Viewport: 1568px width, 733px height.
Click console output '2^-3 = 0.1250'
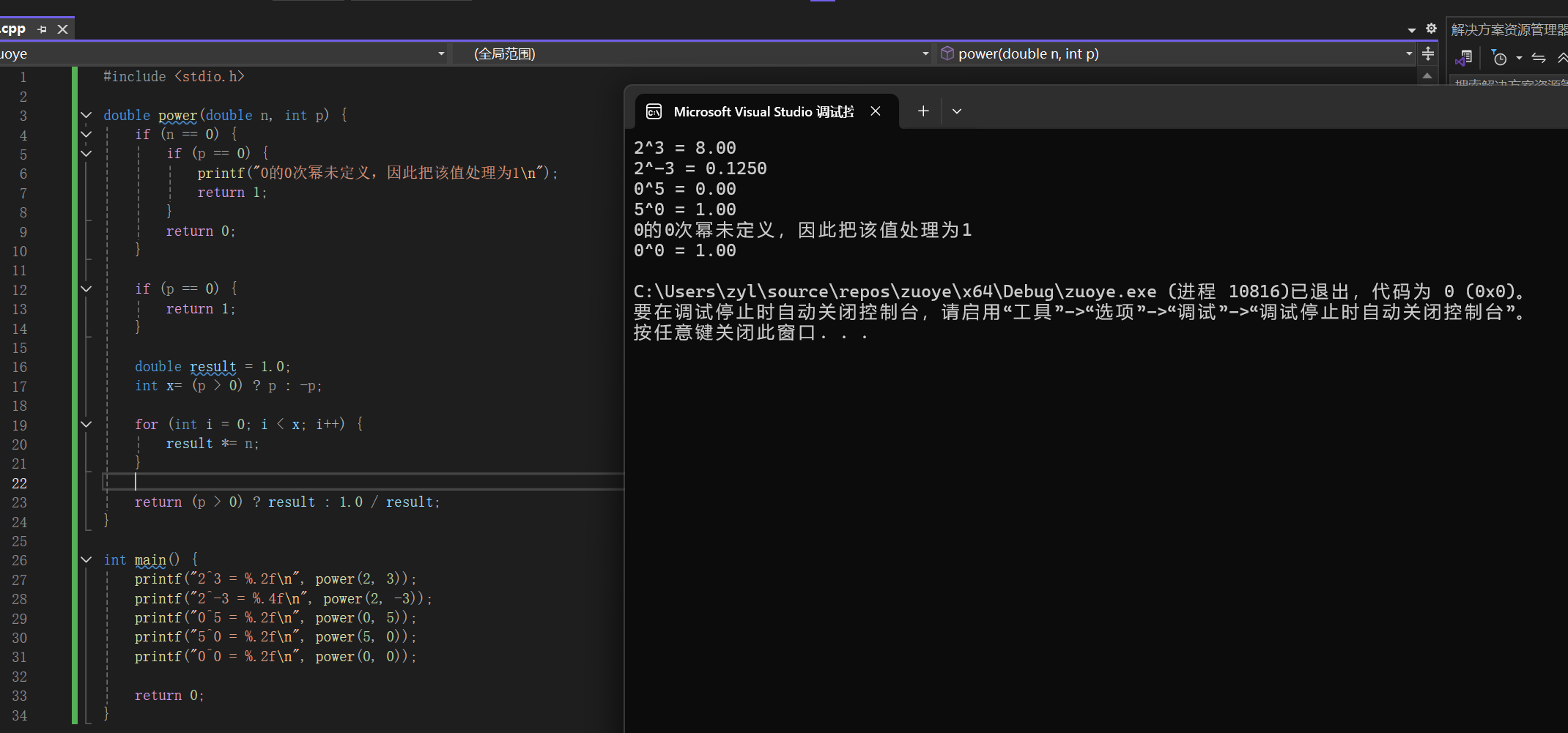[x=700, y=168]
